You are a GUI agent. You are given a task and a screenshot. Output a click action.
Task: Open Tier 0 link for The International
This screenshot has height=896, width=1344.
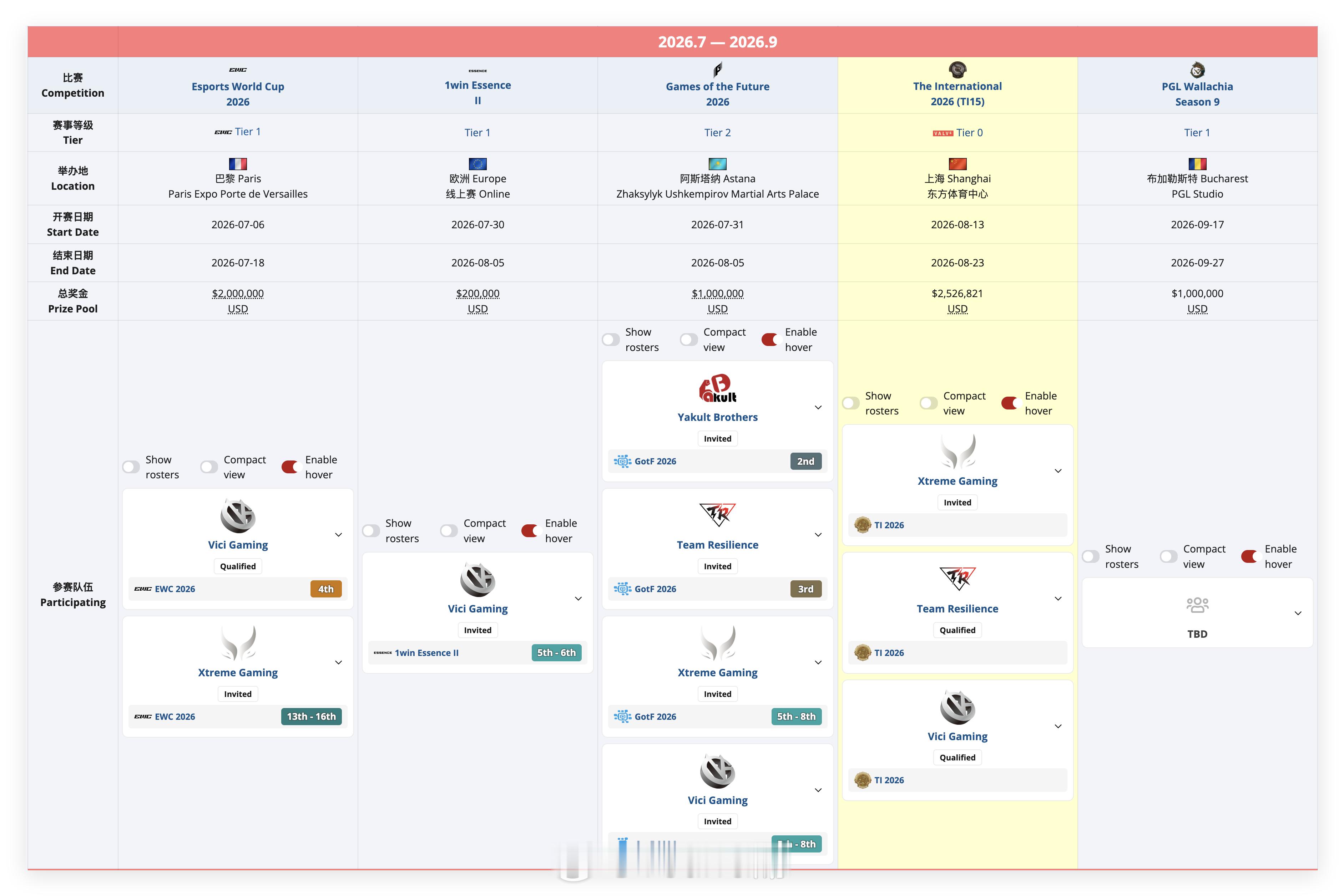tap(970, 133)
